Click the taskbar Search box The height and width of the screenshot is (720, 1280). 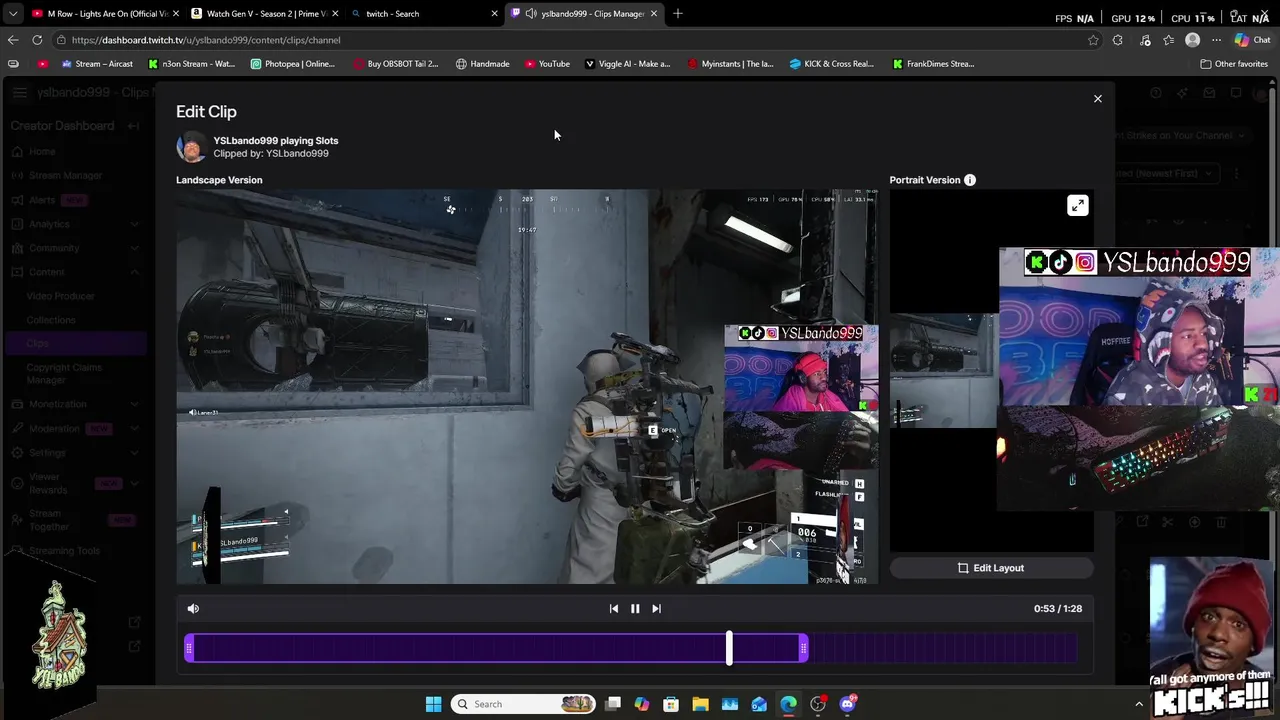522,704
